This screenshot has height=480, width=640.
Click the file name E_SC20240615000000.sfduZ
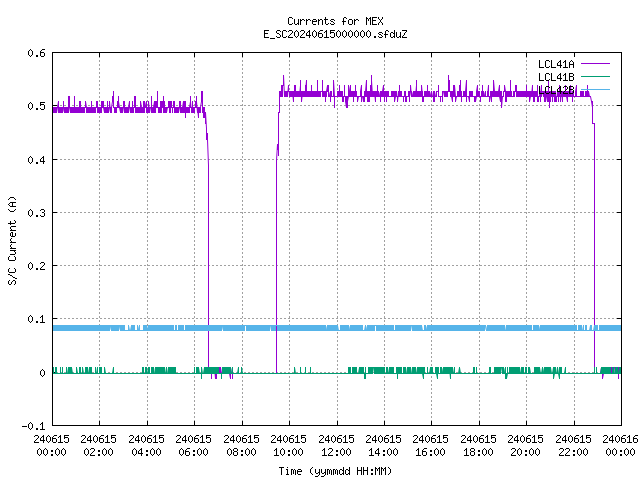tap(335, 34)
